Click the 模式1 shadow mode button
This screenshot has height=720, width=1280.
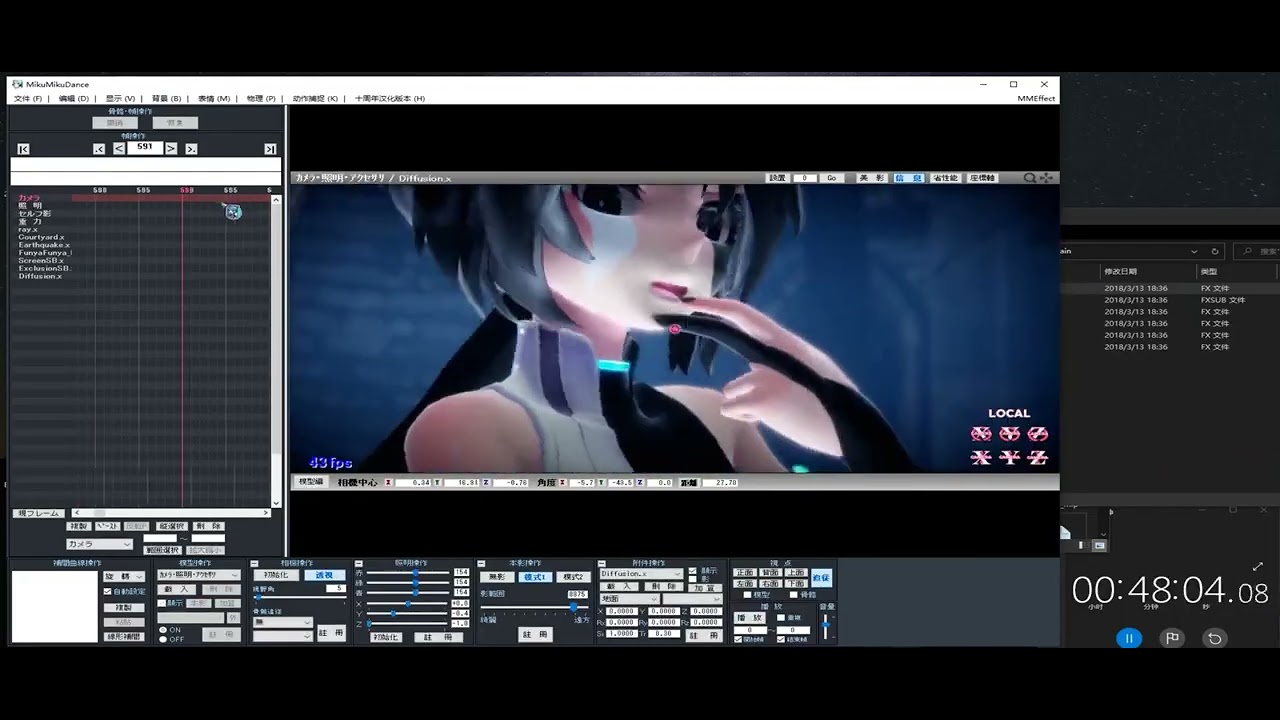click(534, 577)
